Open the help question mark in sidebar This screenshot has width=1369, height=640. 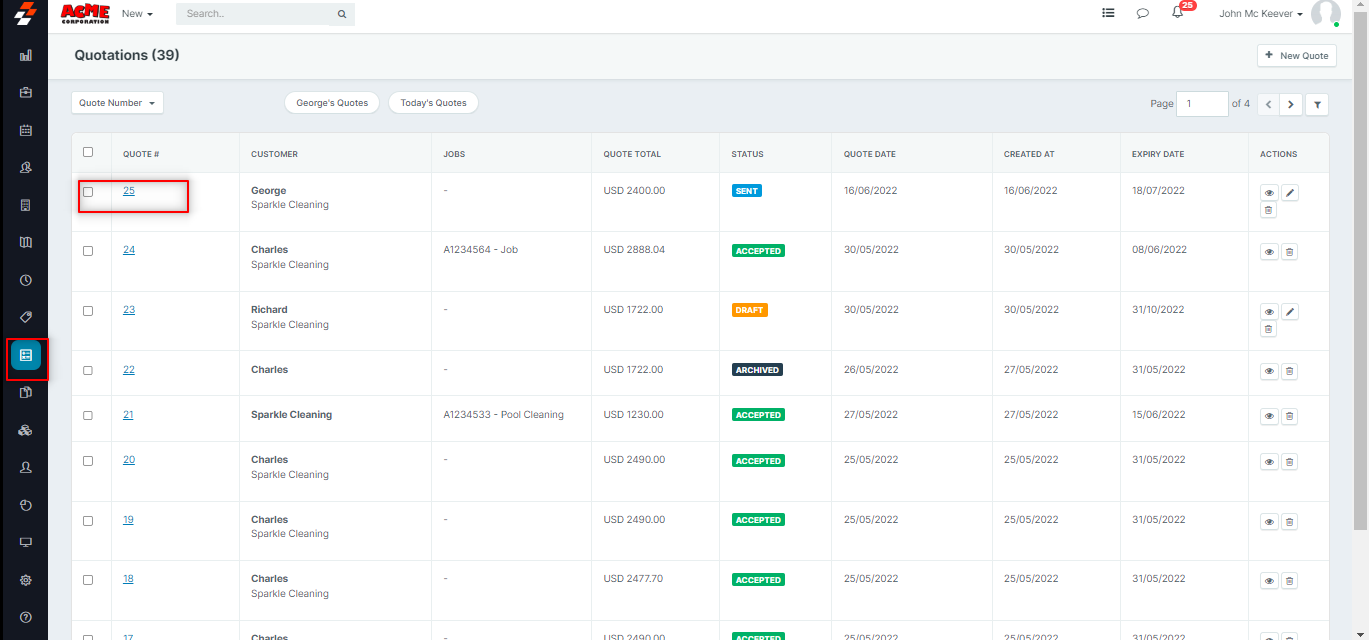(26, 617)
